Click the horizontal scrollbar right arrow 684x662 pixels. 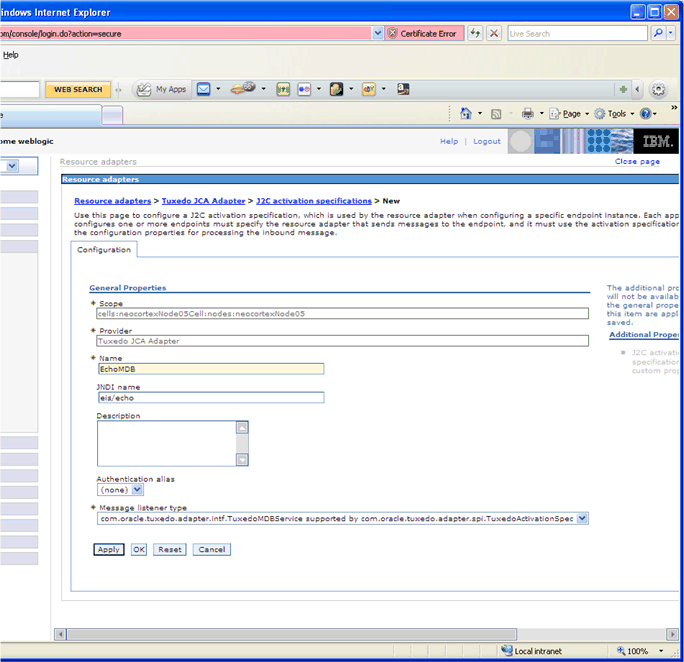tap(672, 634)
